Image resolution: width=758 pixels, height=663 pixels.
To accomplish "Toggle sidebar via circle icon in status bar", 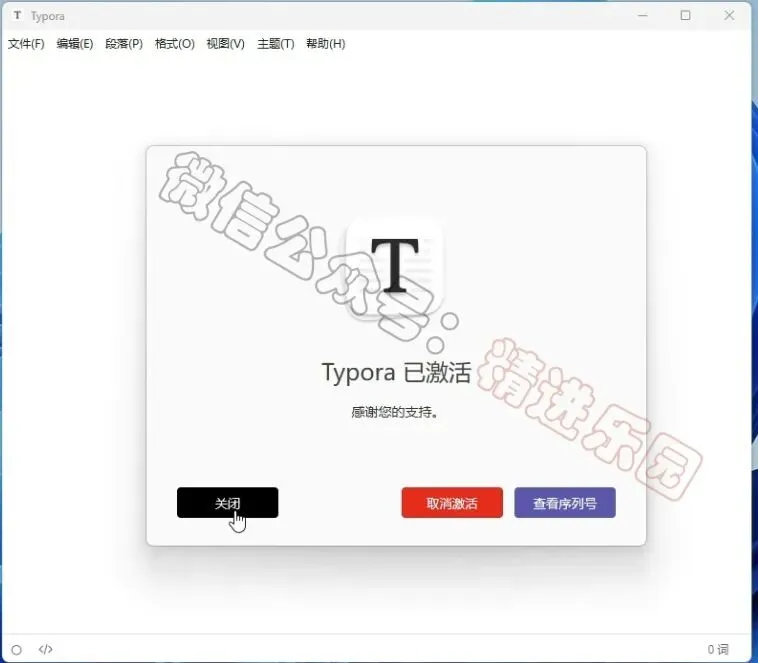I will (16, 649).
